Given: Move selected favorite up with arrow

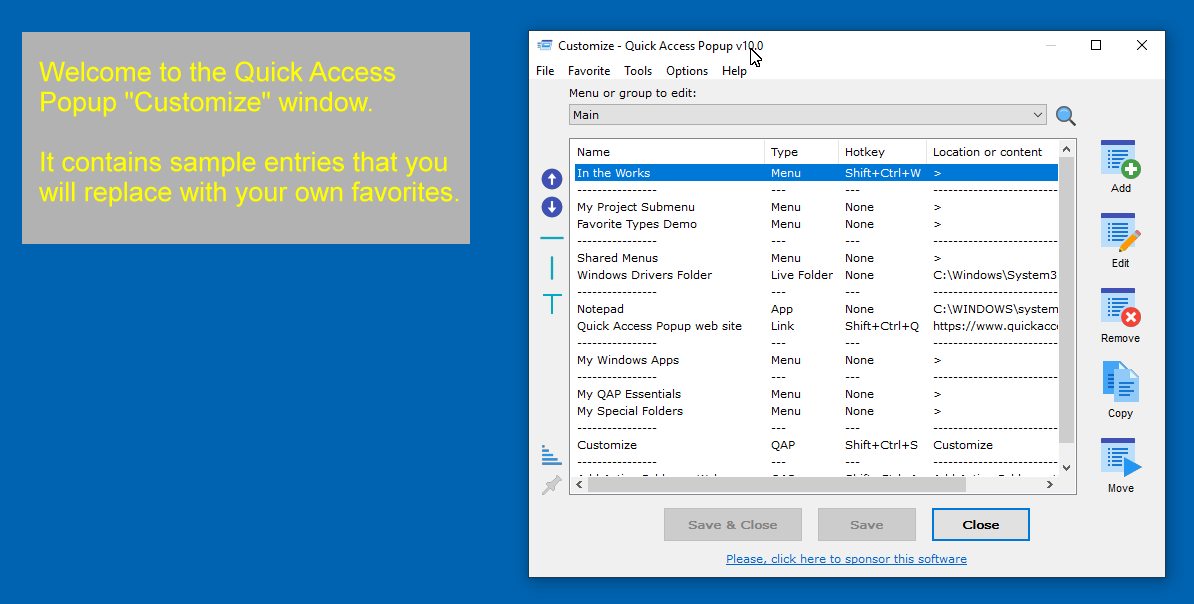Looking at the screenshot, I should [552, 179].
